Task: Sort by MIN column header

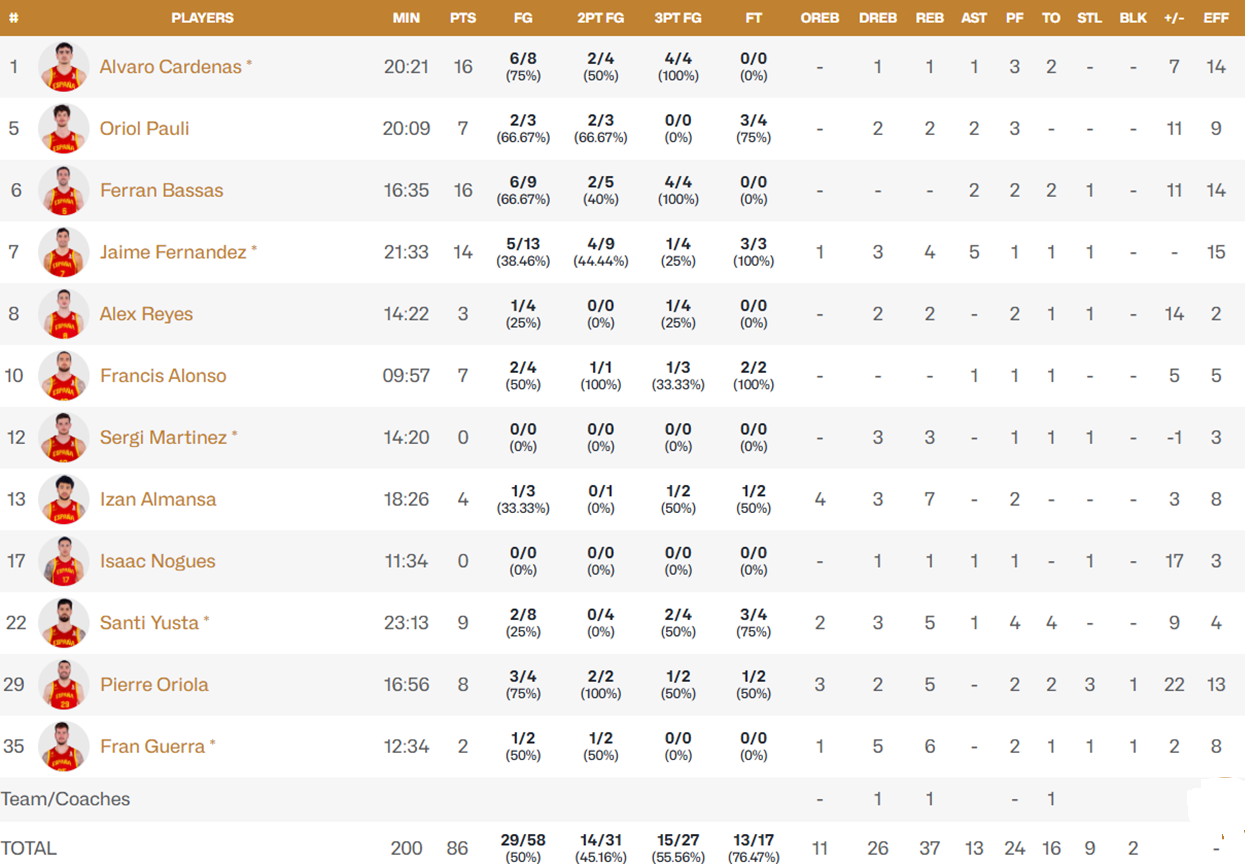Action: (x=406, y=18)
